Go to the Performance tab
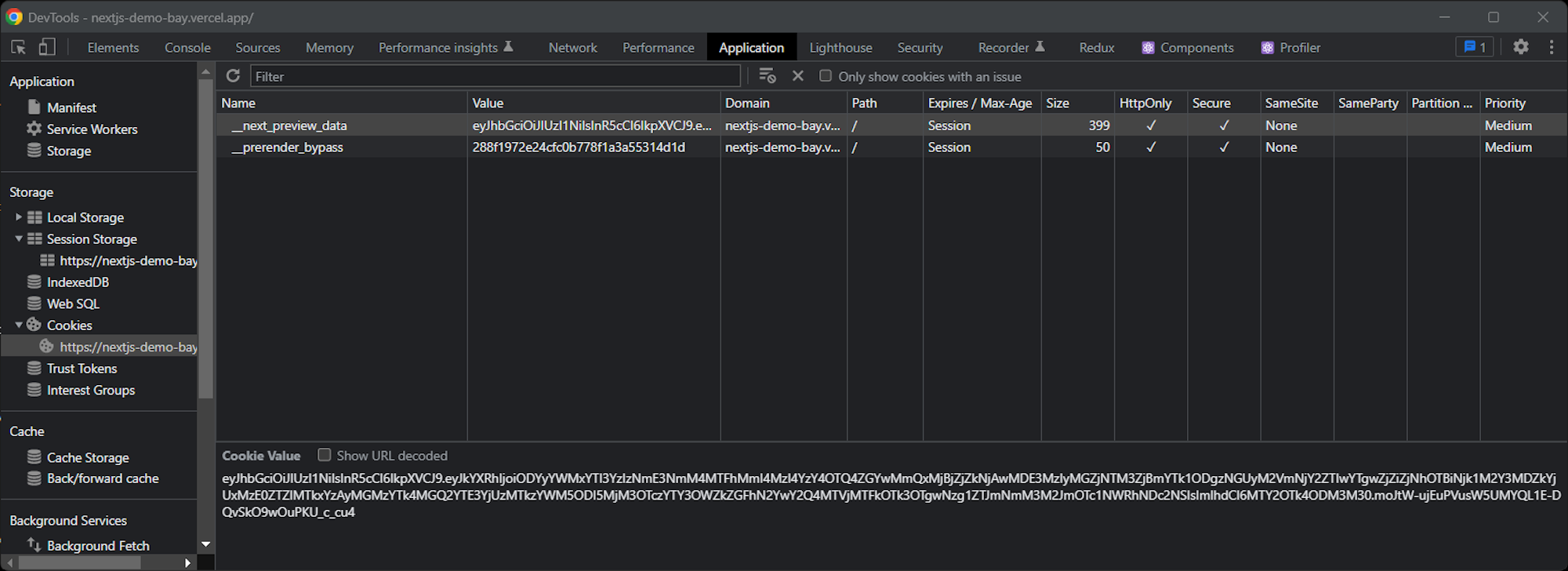The height and width of the screenshot is (571, 1568). [x=659, y=48]
